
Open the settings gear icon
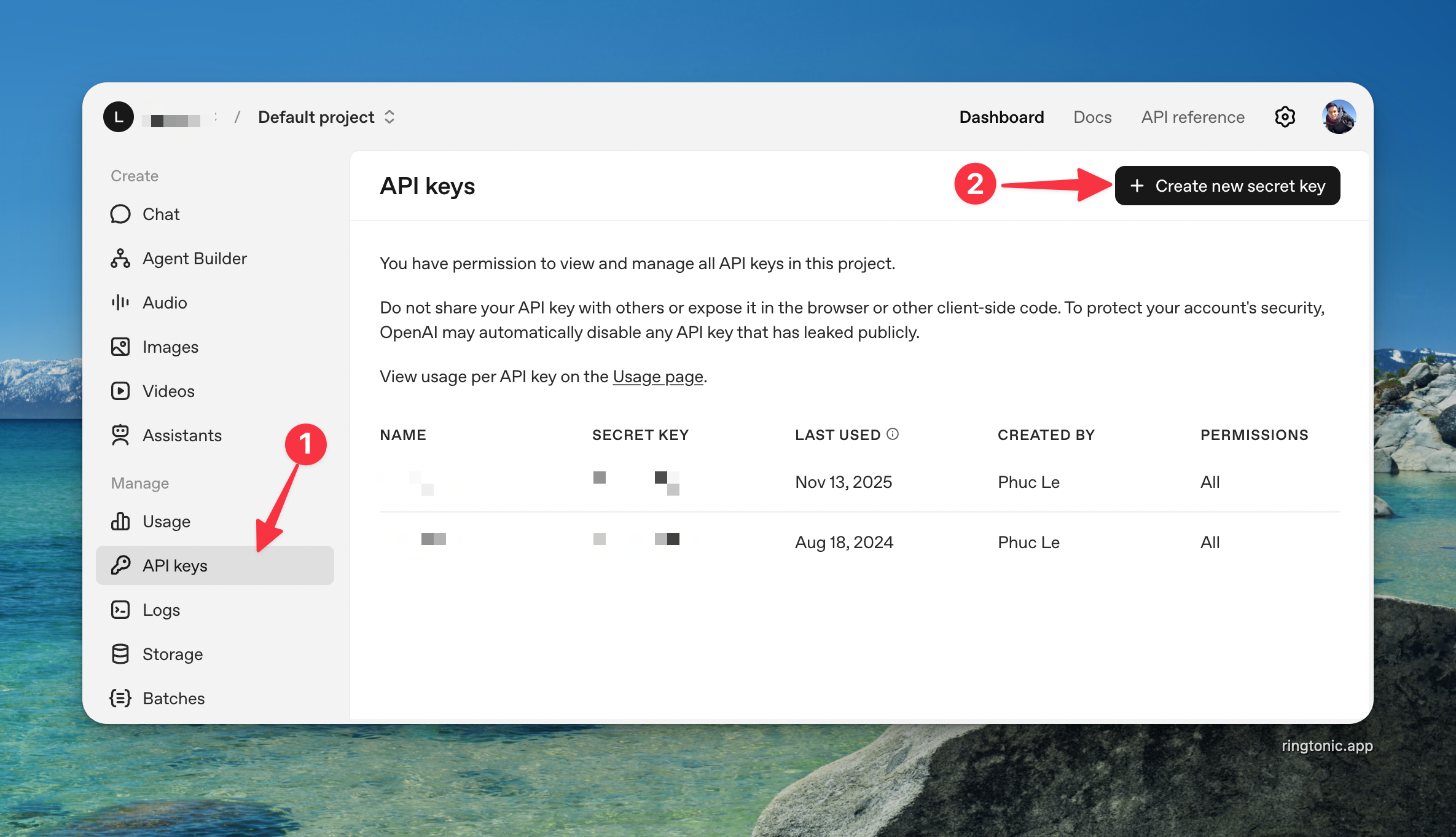coord(1285,117)
